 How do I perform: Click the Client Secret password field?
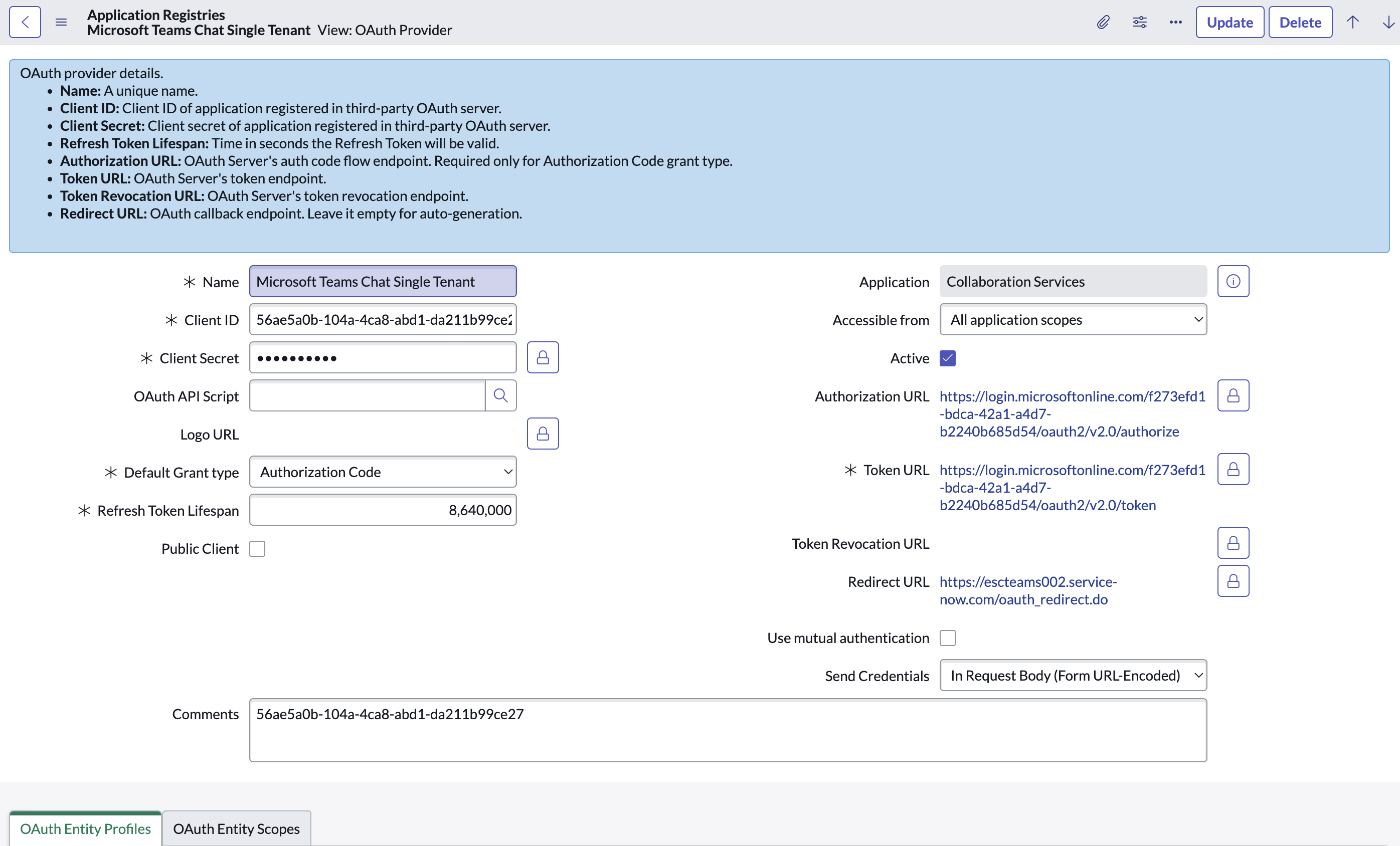(383, 358)
